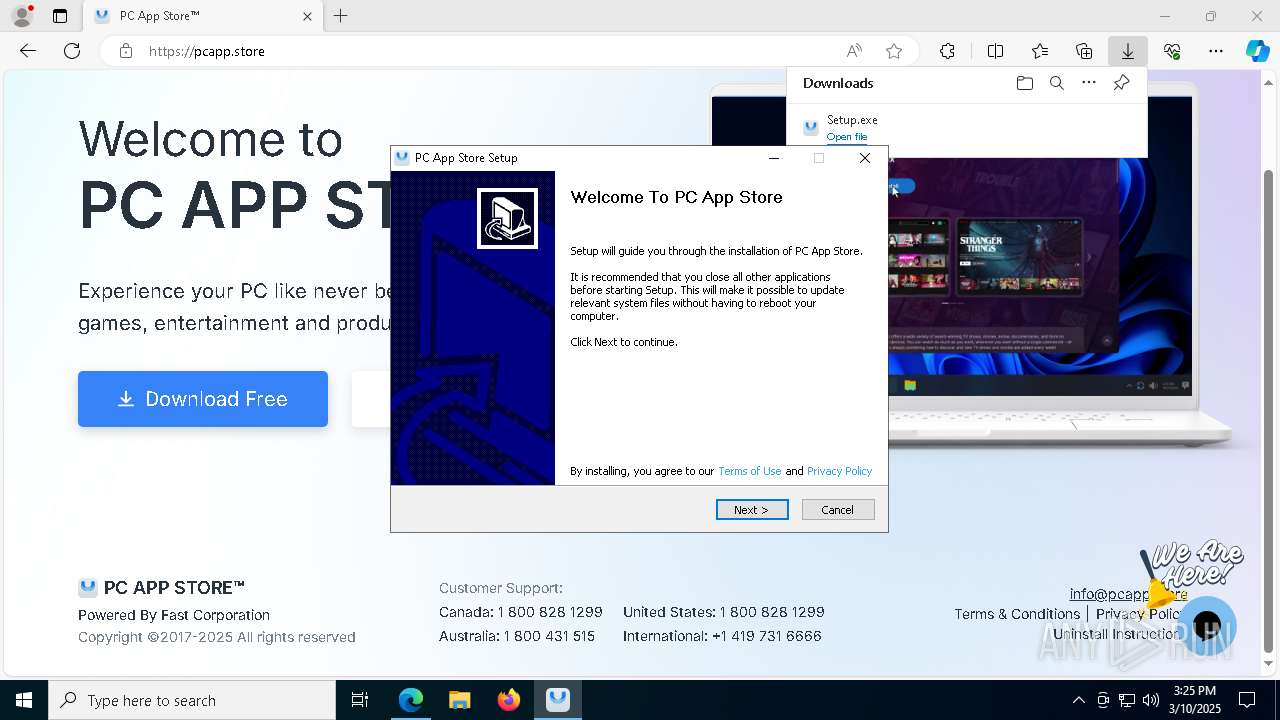
Task: Click the Australia support number 1 800 431 515
Action: (x=549, y=636)
